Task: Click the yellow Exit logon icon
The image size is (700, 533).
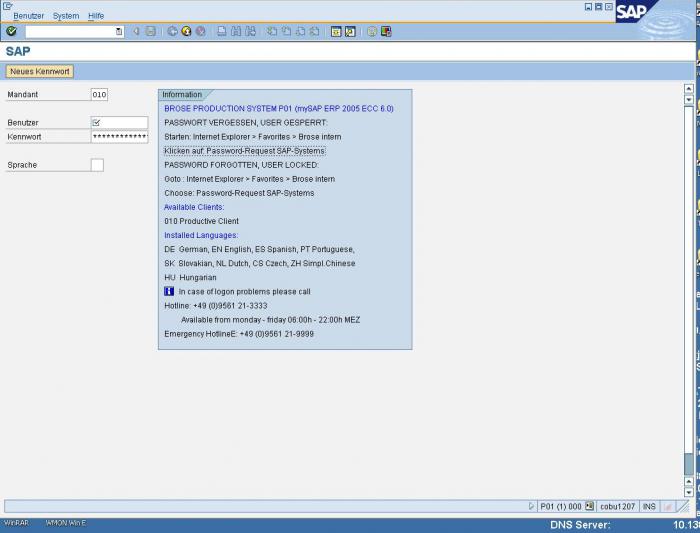Action: tap(186, 31)
